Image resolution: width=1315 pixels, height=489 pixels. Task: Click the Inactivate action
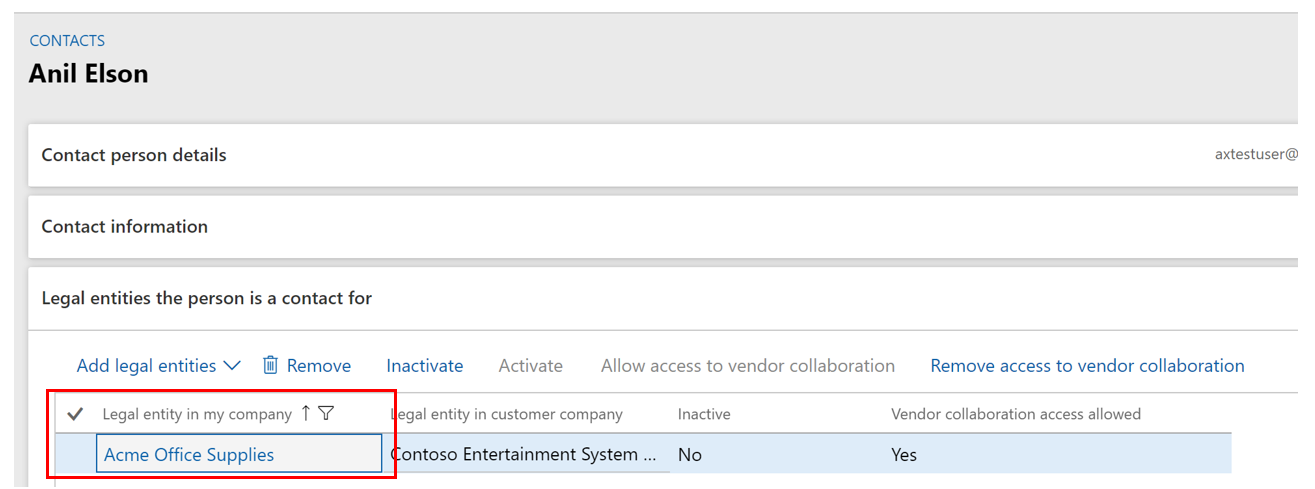click(425, 366)
